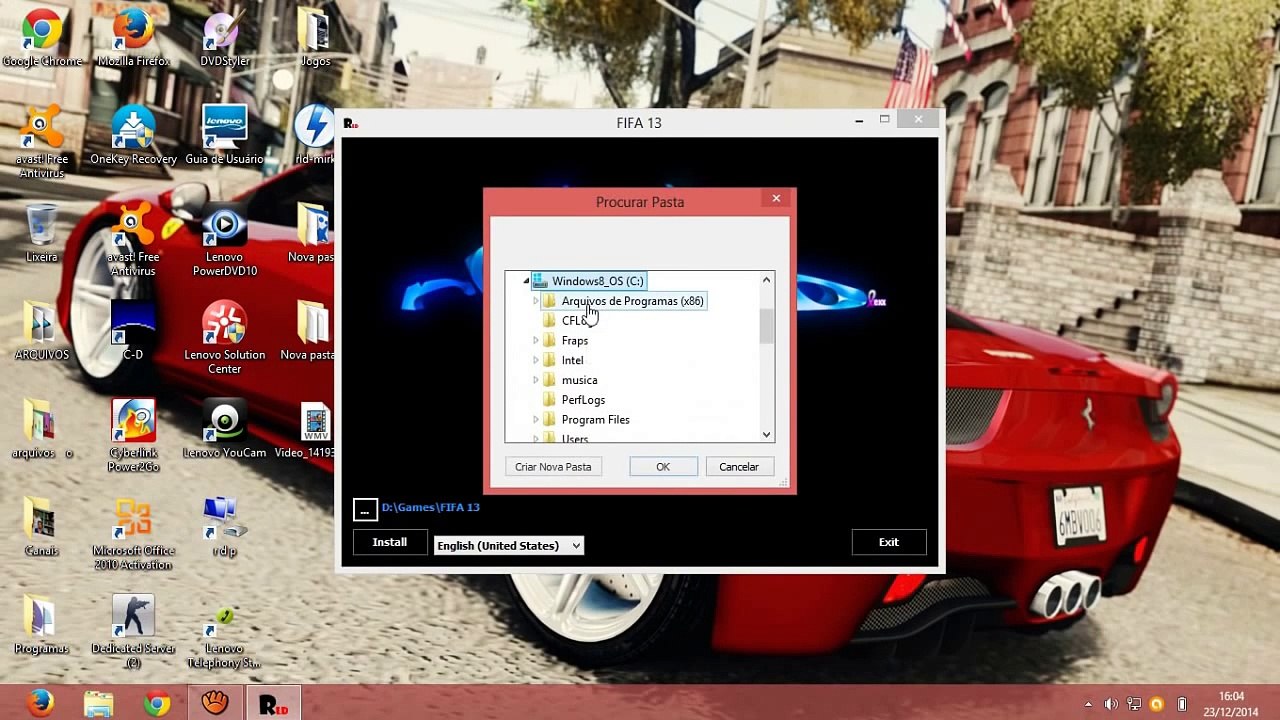Click the Criar Nova Pasta button

553,467
